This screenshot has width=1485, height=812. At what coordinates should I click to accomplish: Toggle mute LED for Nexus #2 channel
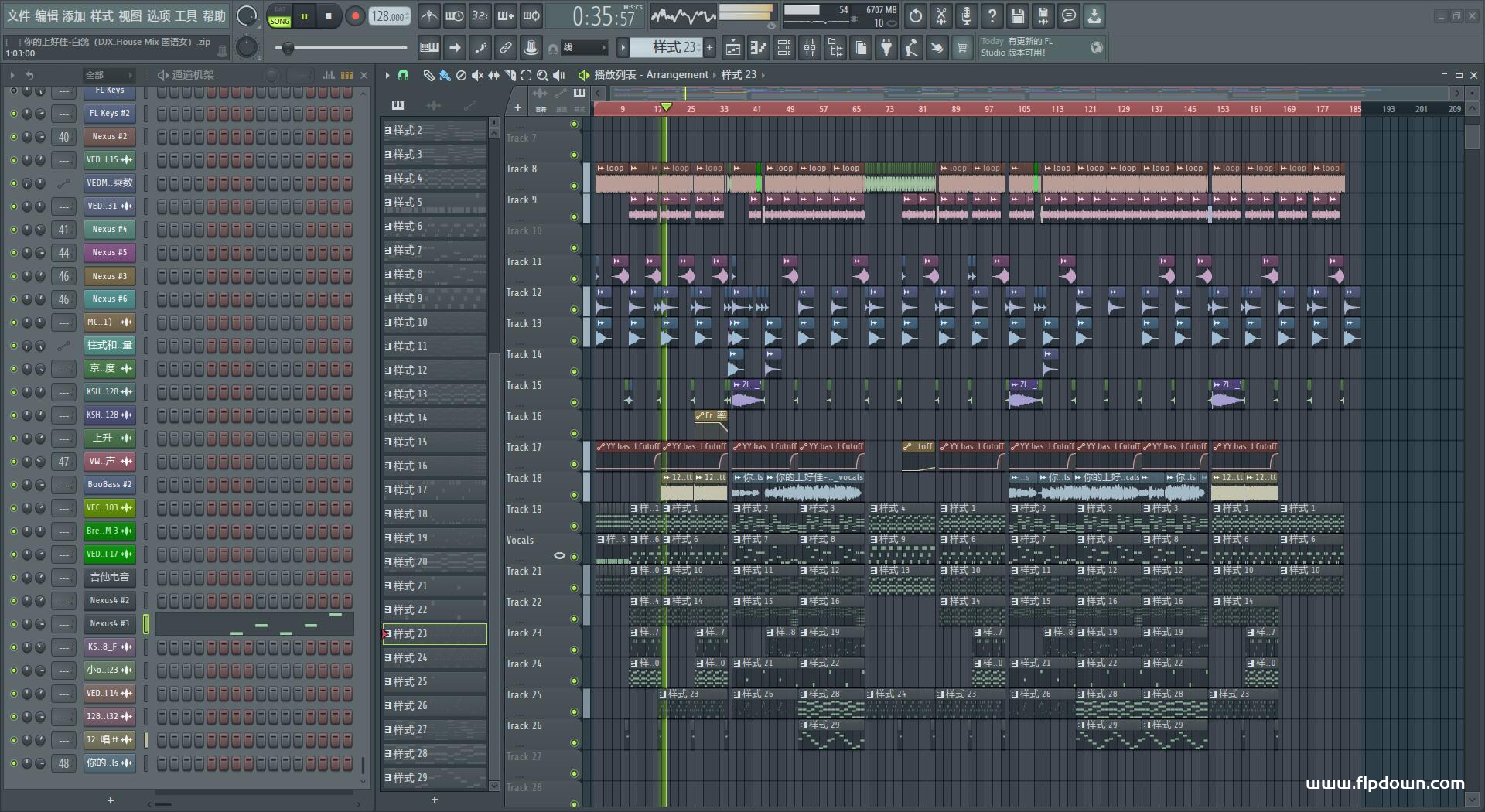[13, 137]
